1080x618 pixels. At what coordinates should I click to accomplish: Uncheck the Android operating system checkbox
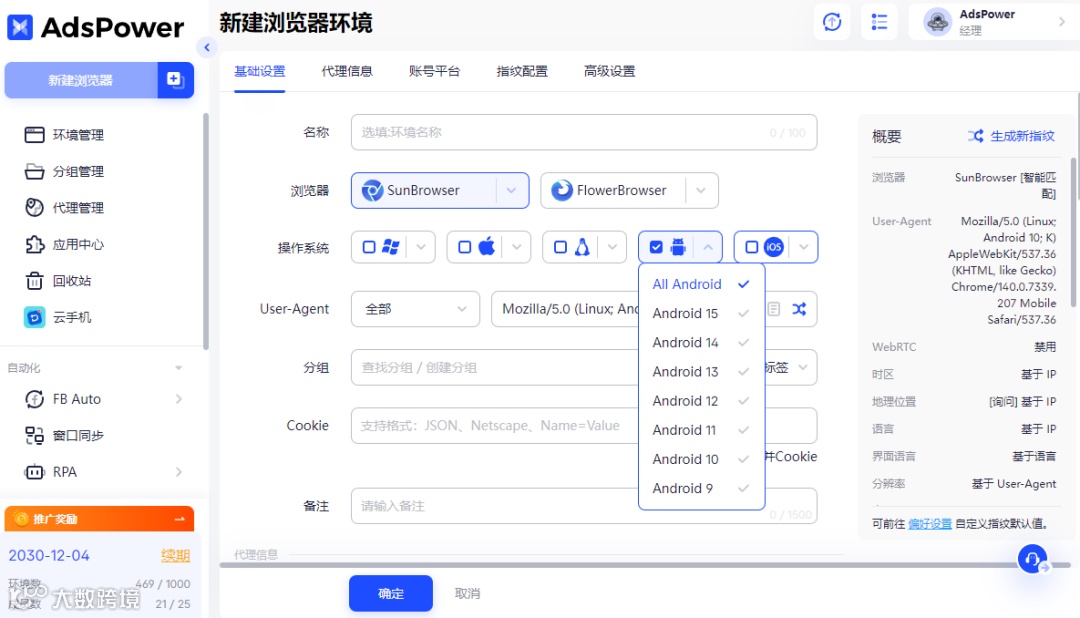656,247
